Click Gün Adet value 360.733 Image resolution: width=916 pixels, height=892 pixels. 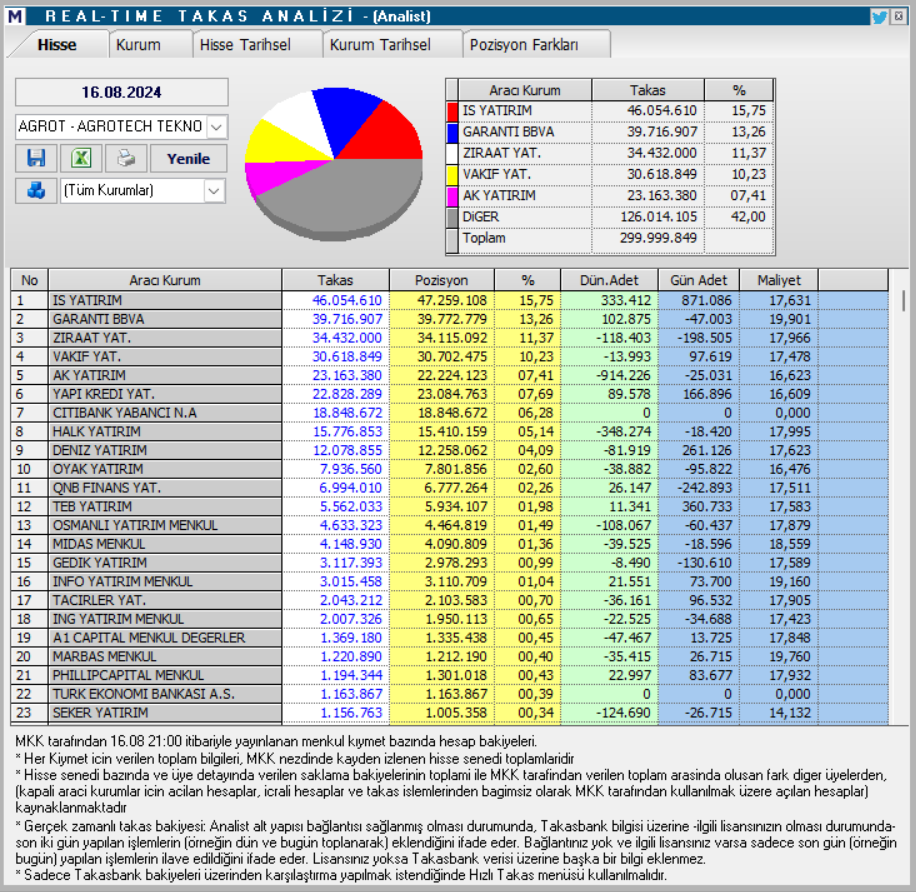click(x=707, y=506)
